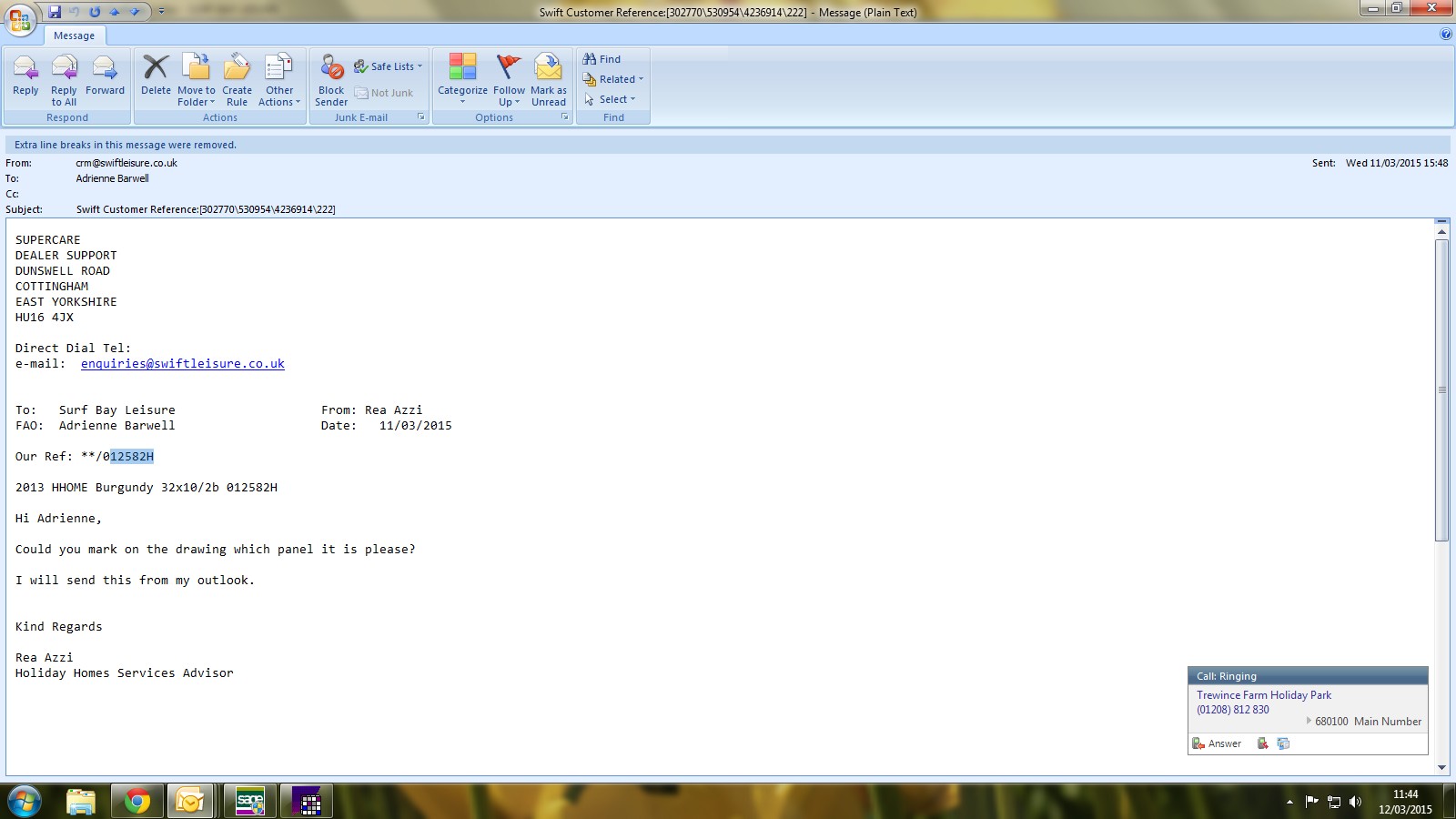Open the Move to Folder menu

pyautogui.click(x=197, y=80)
